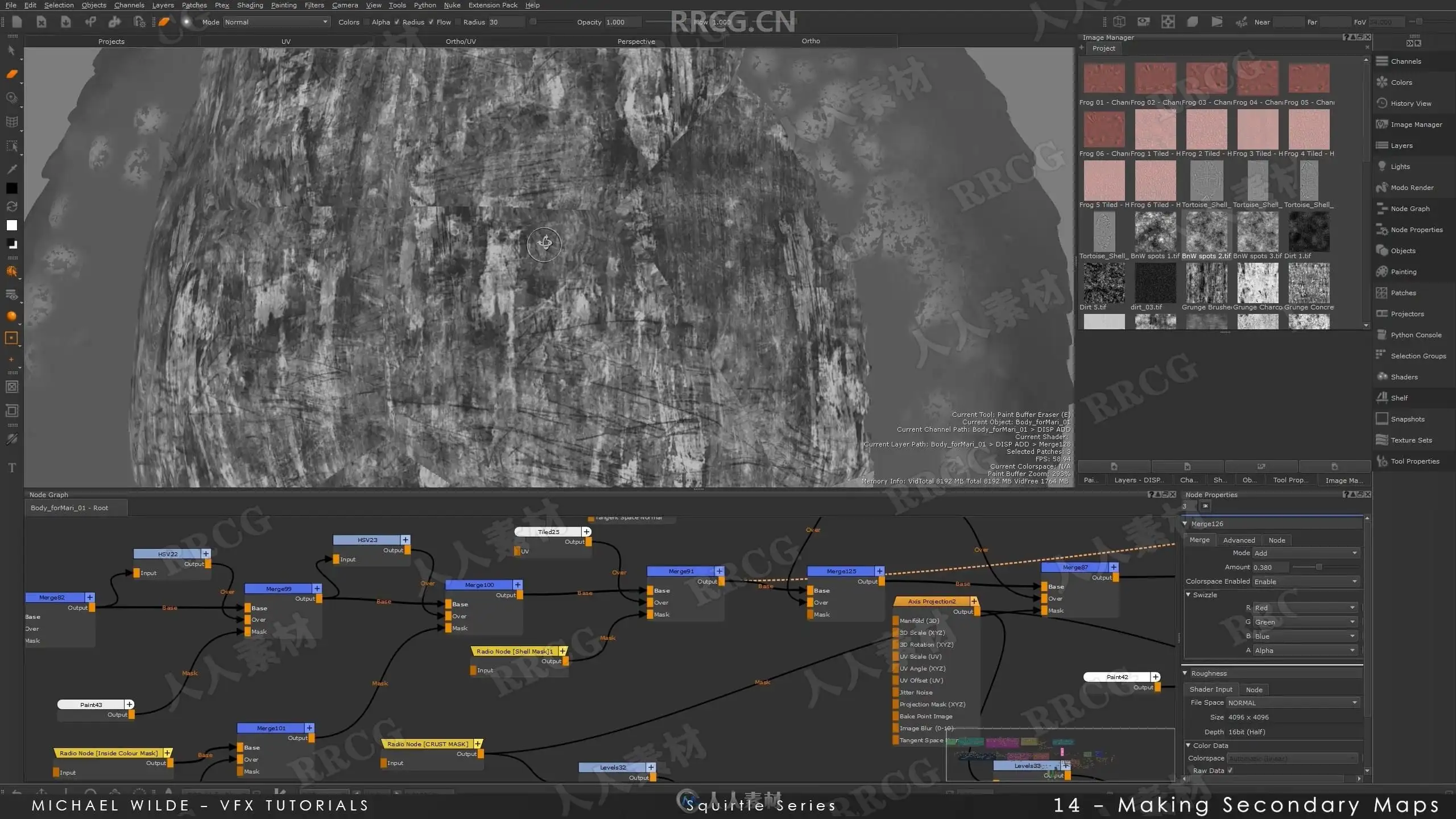Adjust the merge Amount slider
Screen dimensions: 1456x819
click(x=1318, y=567)
